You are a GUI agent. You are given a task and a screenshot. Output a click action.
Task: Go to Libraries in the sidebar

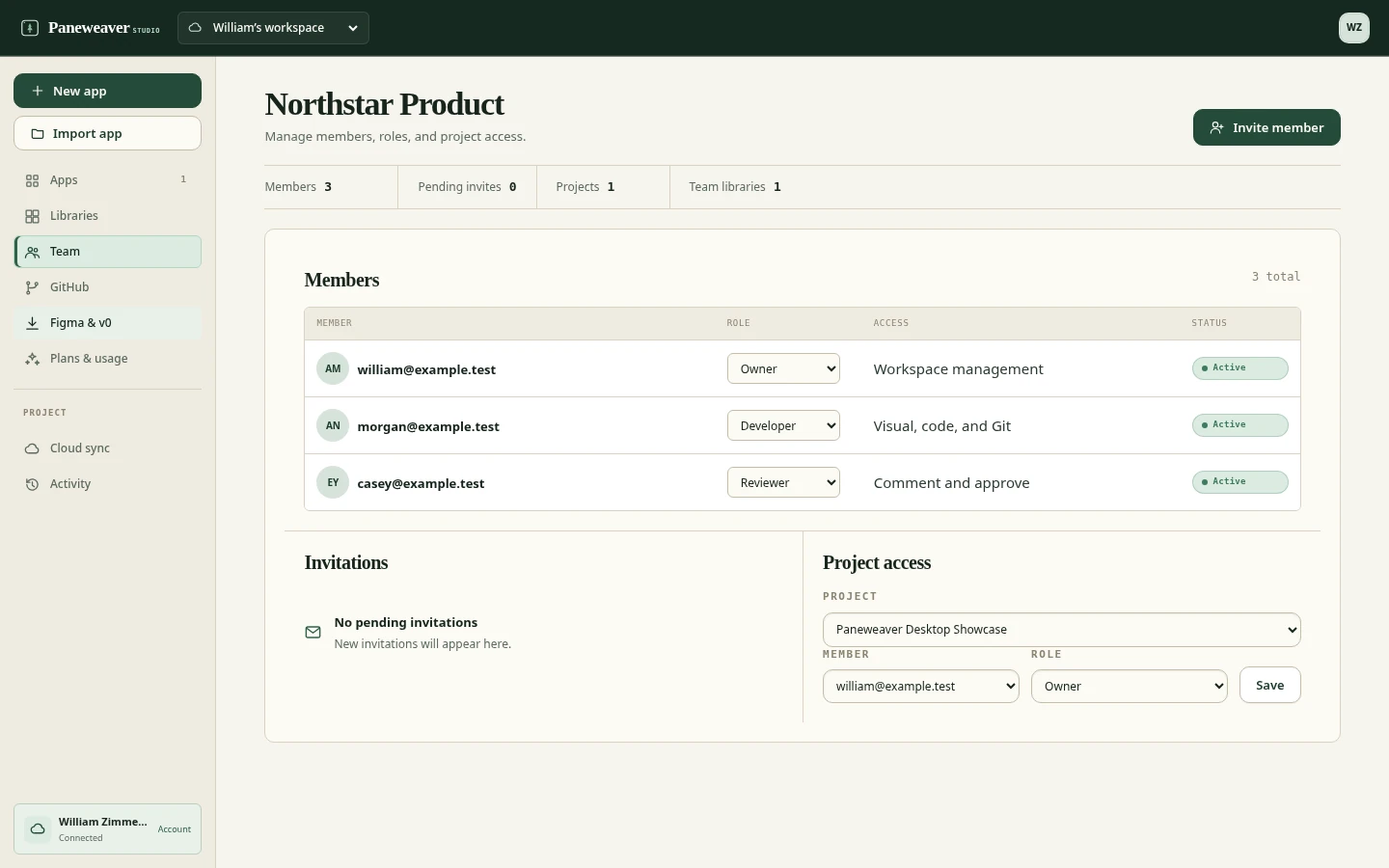point(107,216)
